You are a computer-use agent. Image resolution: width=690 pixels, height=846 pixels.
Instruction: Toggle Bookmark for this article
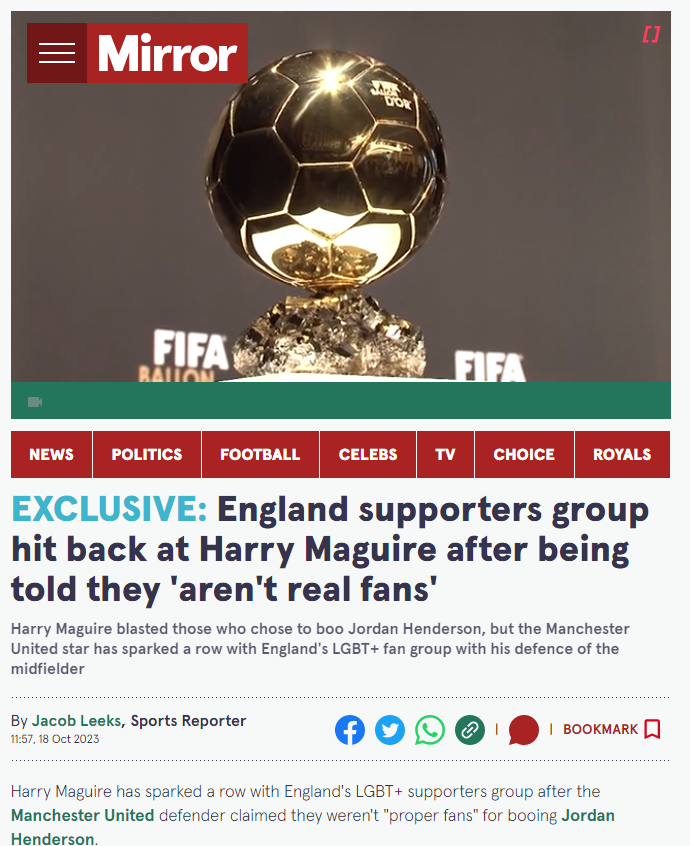tap(611, 729)
